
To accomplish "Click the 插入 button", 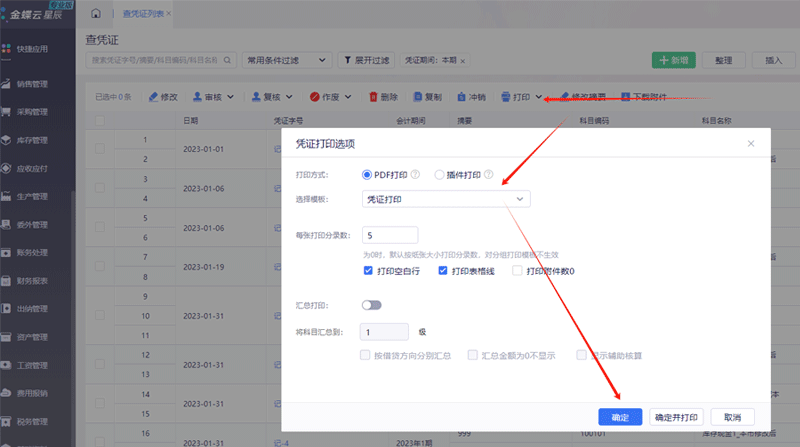I will [x=773, y=60].
